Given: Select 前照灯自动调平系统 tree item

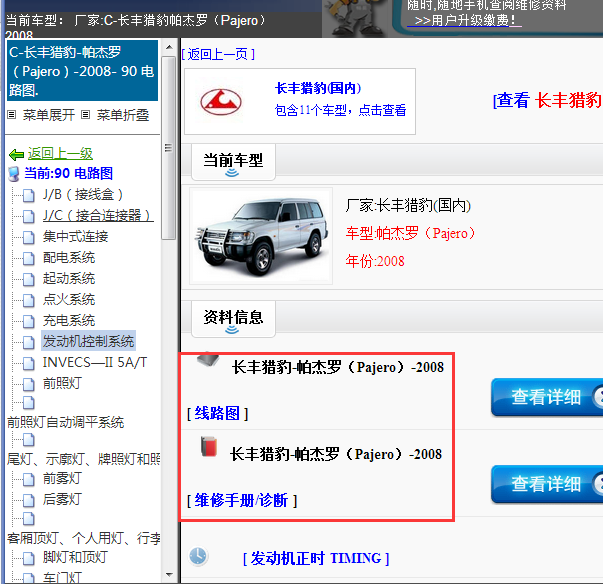Looking at the screenshot, I should point(66,423).
